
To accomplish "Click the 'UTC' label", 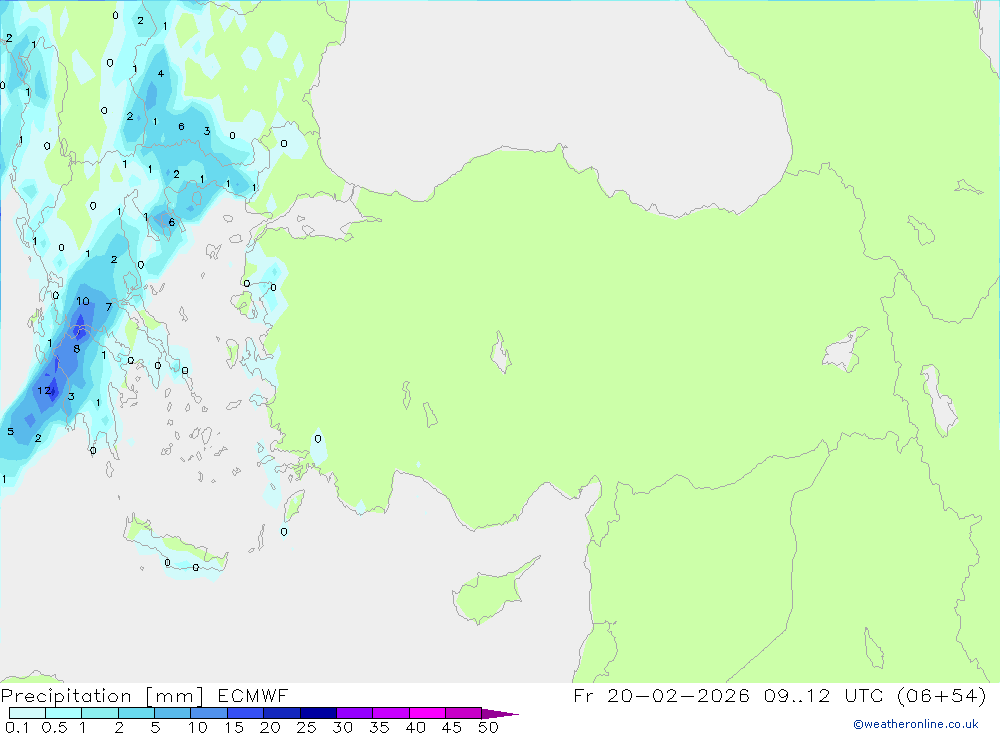I will tap(866, 695).
